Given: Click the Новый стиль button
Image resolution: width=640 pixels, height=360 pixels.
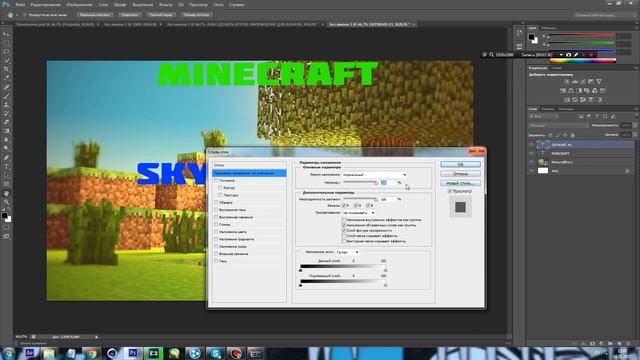Looking at the screenshot, I should click(460, 183).
